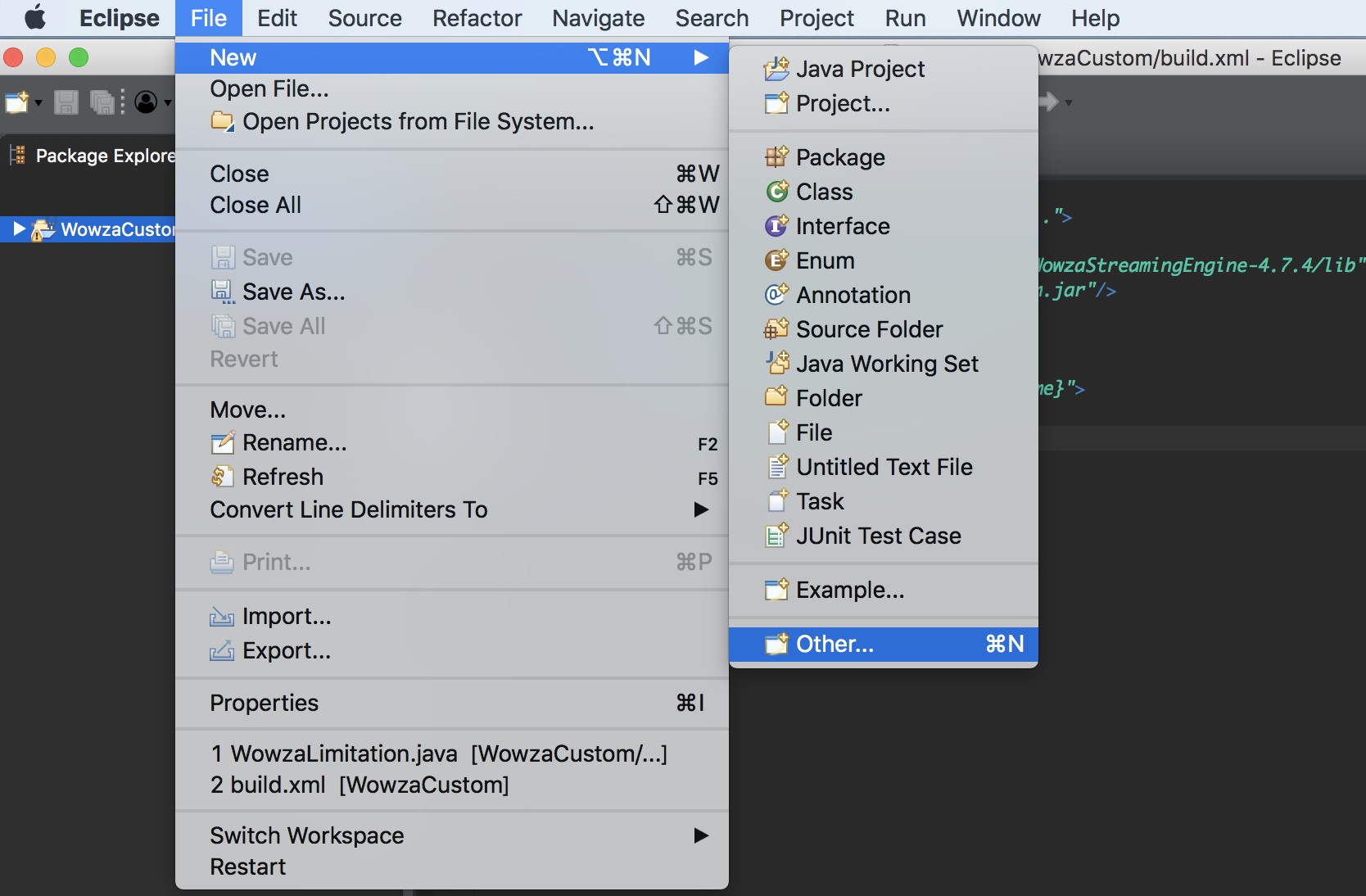Click the File icon in New submenu

tap(778, 432)
